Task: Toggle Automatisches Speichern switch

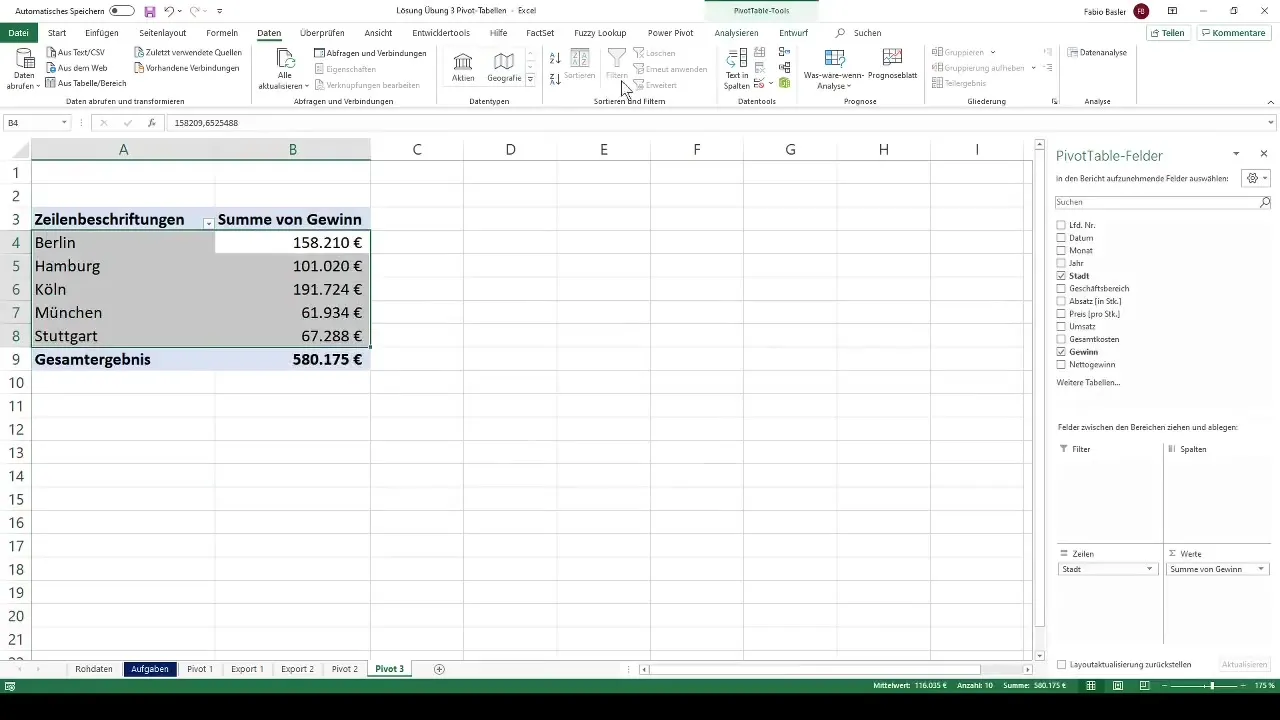Action: (122, 10)
